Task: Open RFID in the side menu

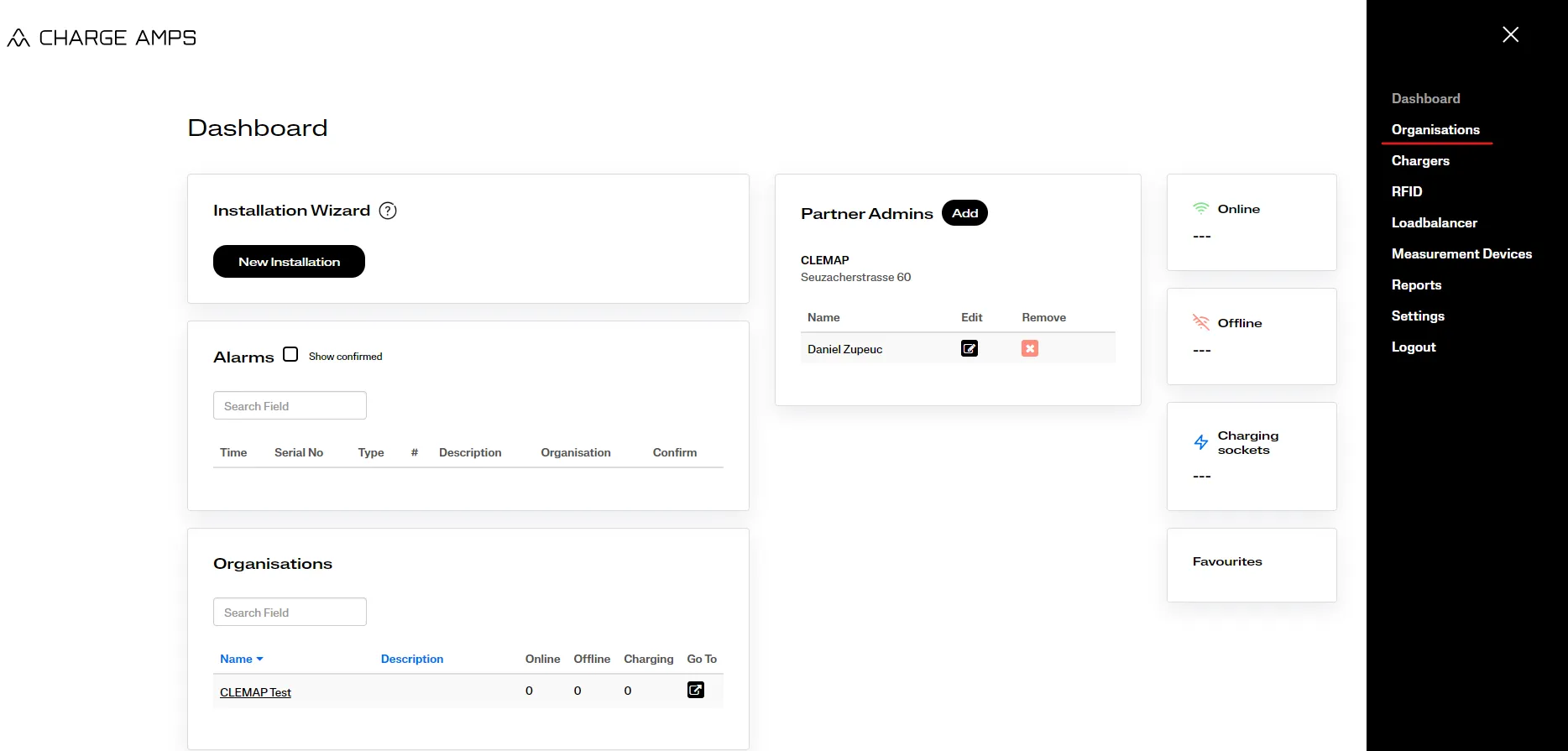Action: (1407, 191)
